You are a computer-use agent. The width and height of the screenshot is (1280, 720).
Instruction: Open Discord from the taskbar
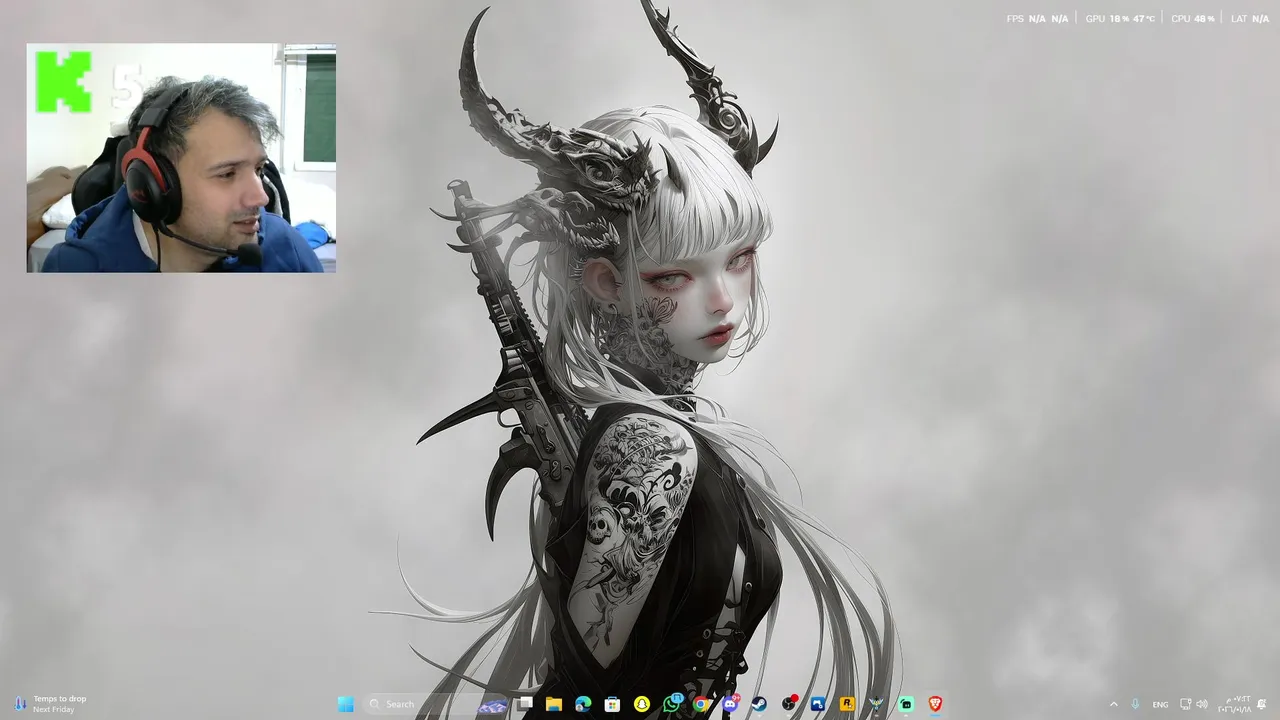(x=731, y=704)
